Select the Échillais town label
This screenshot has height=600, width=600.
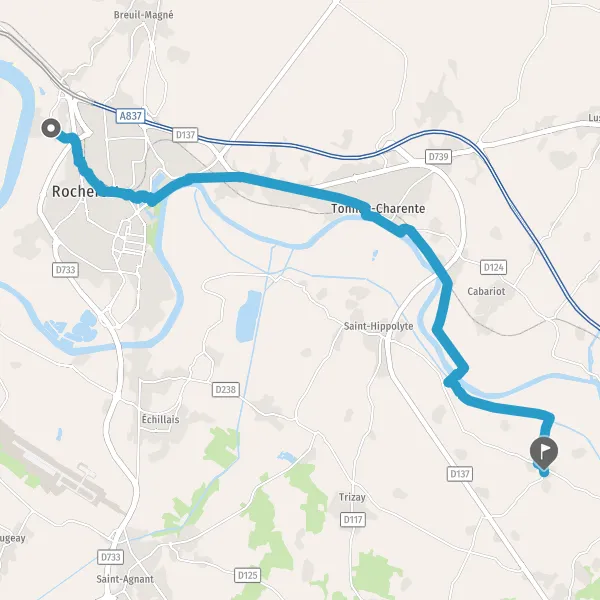[x=160, y=419]
